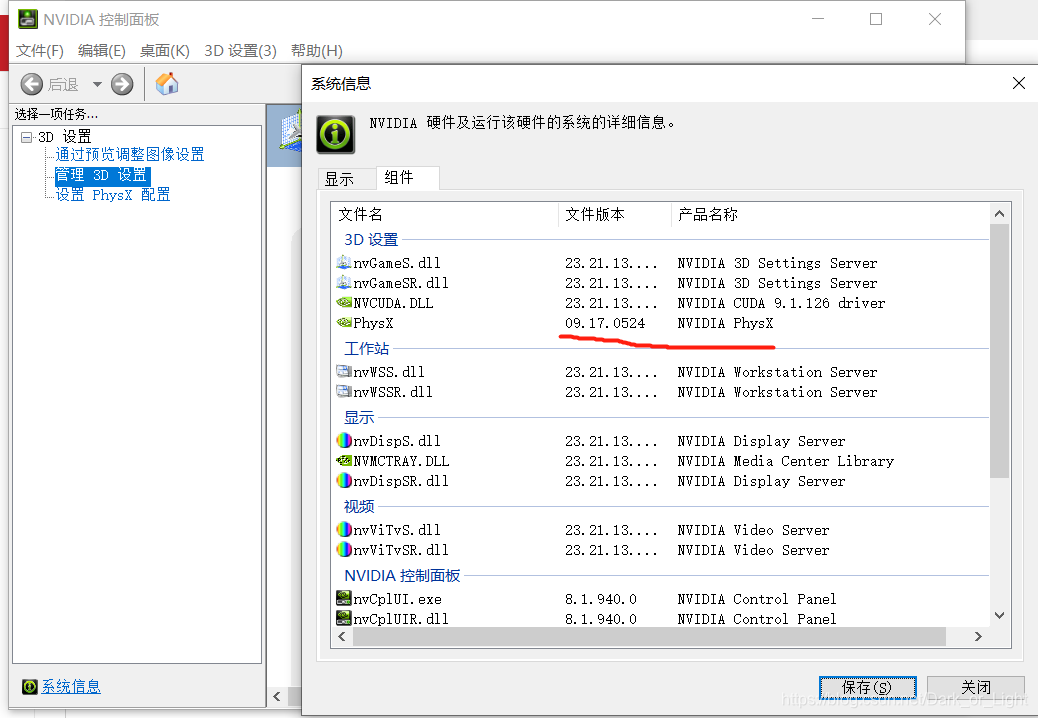The width and height of the screenshot is (1038, 718).
Task: Click the NVIDIA Control Panel title icon
Action: 28,19
